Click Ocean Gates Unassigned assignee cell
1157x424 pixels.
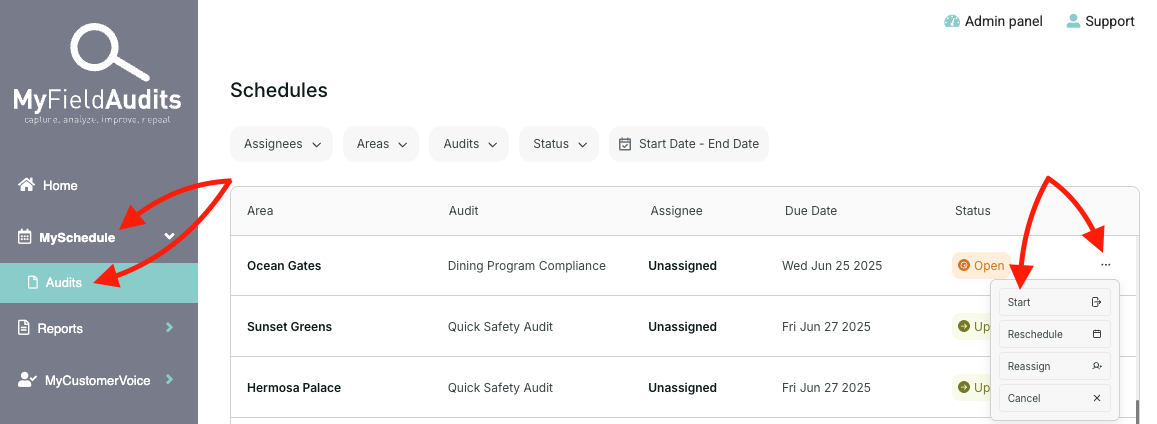coord(683,265)
